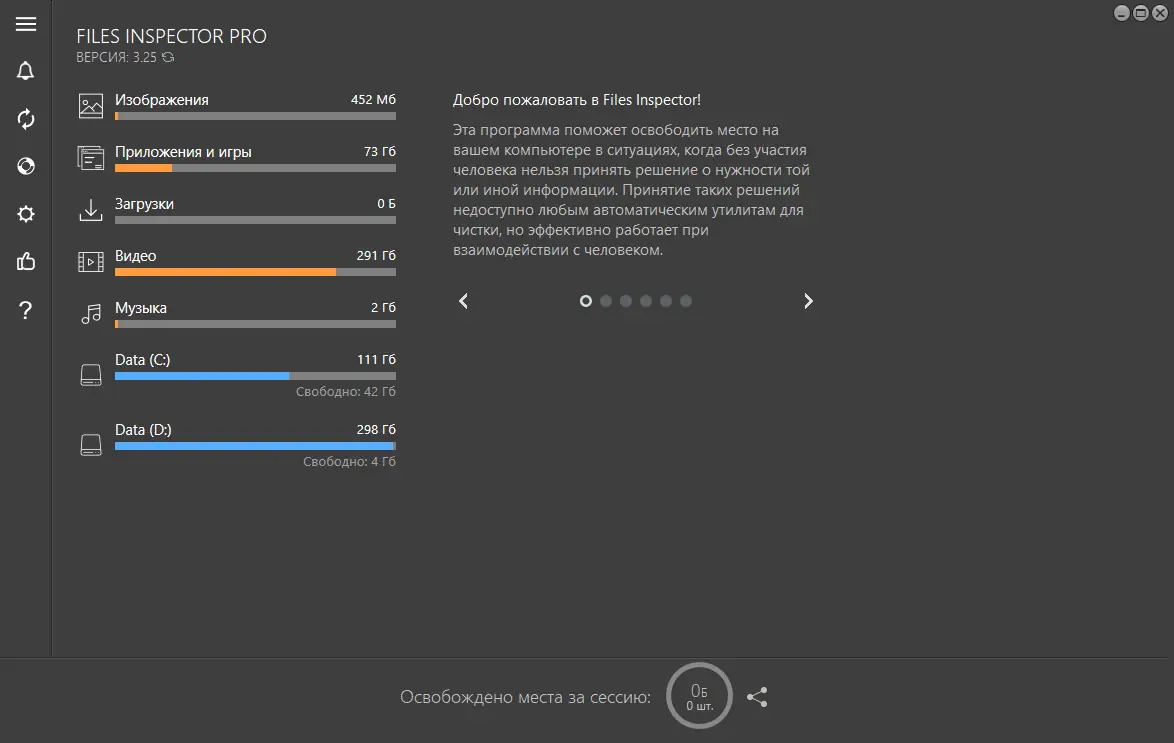The height and width of the screenshot is (743, 1174).
Task: Open the Изображения category icon
Action: [91, 104]
